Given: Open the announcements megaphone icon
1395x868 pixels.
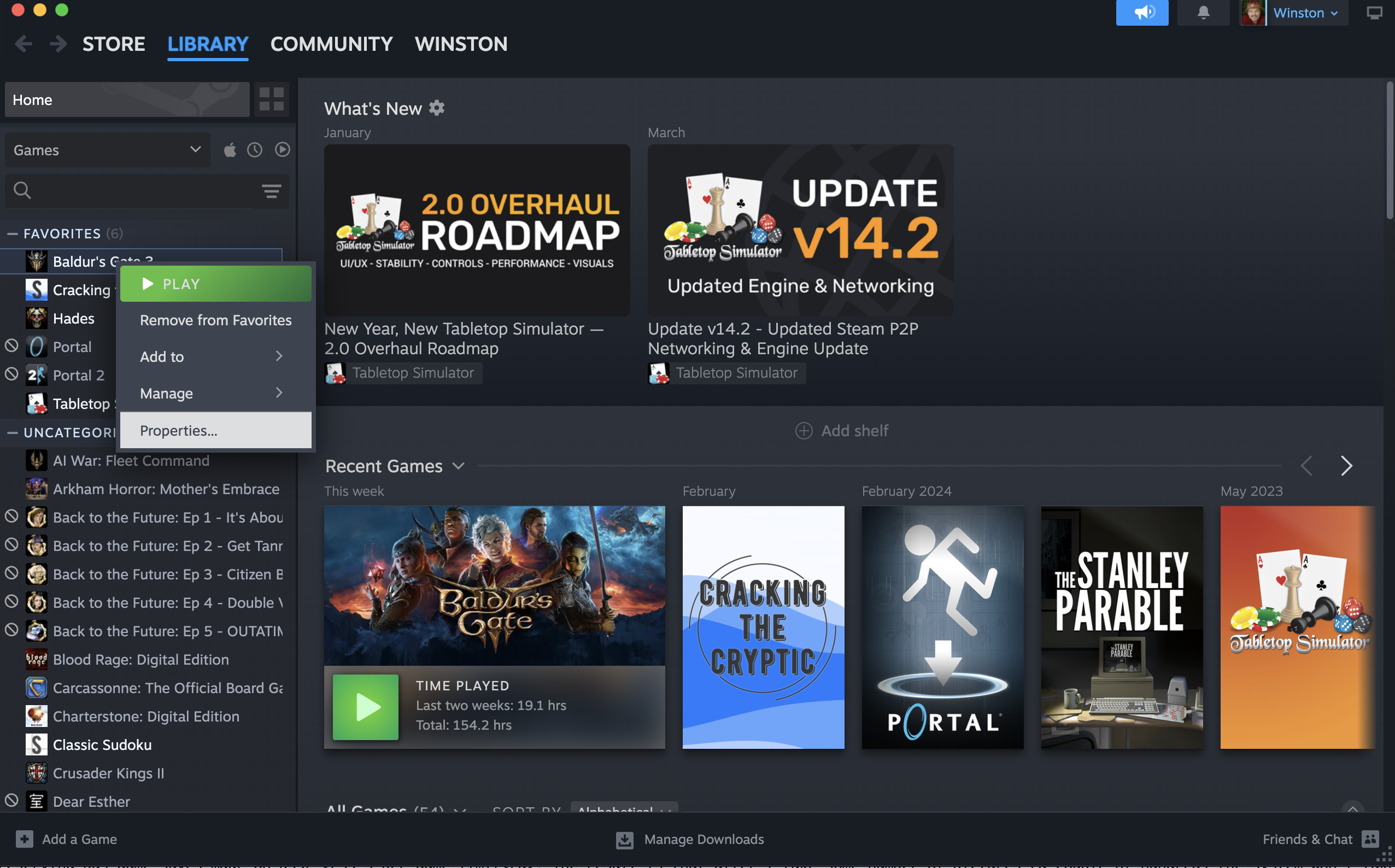Looking at the screenshot, I should click(1141, 13).
